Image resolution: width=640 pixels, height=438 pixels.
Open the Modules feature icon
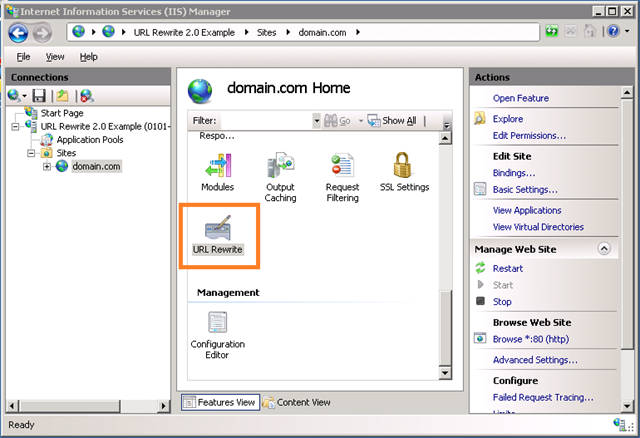coord(218,165)
